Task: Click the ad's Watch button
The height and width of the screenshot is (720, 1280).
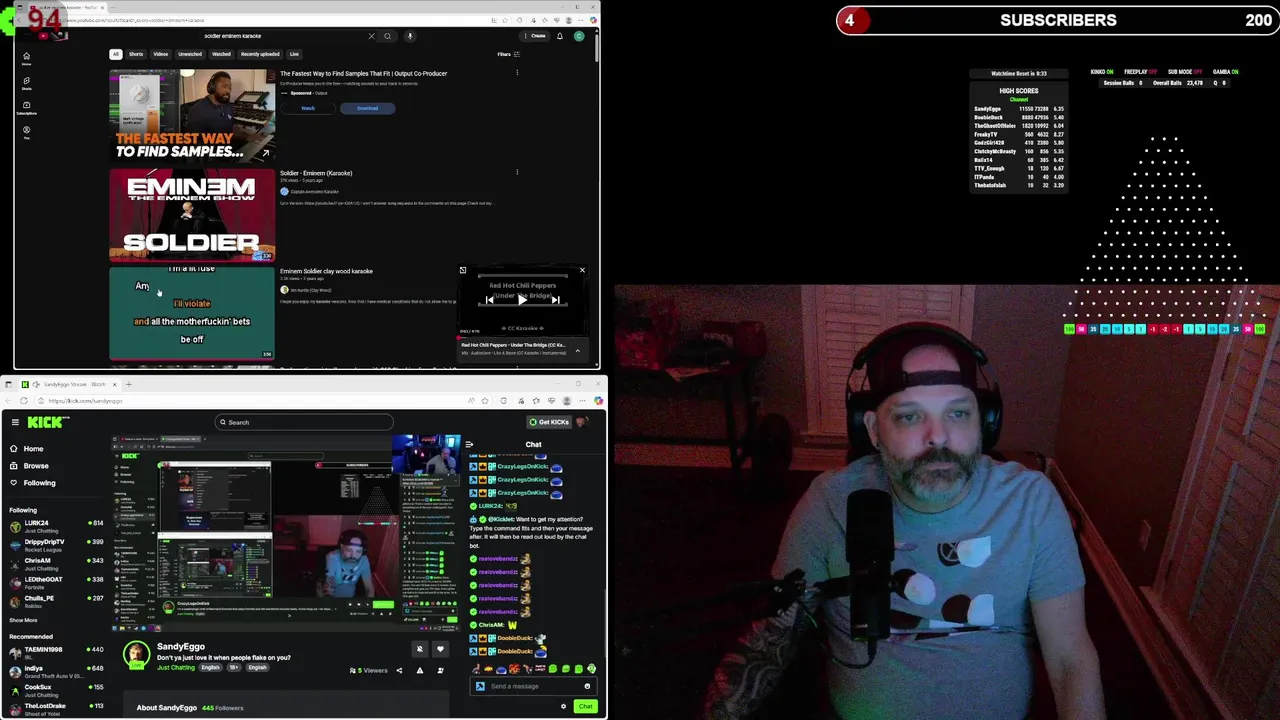Action: tap(308, 108)
